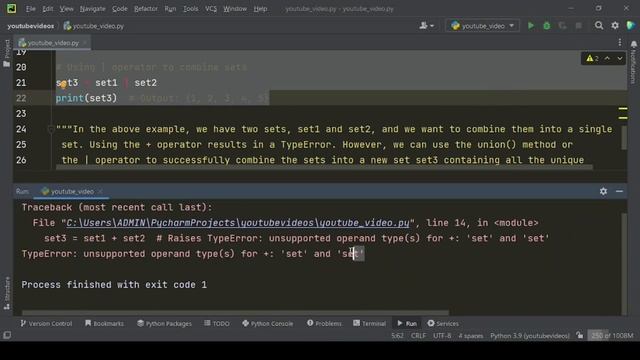Click 'Process finished with exit code 1' text
640x360 pixels.
coord(114,284)
